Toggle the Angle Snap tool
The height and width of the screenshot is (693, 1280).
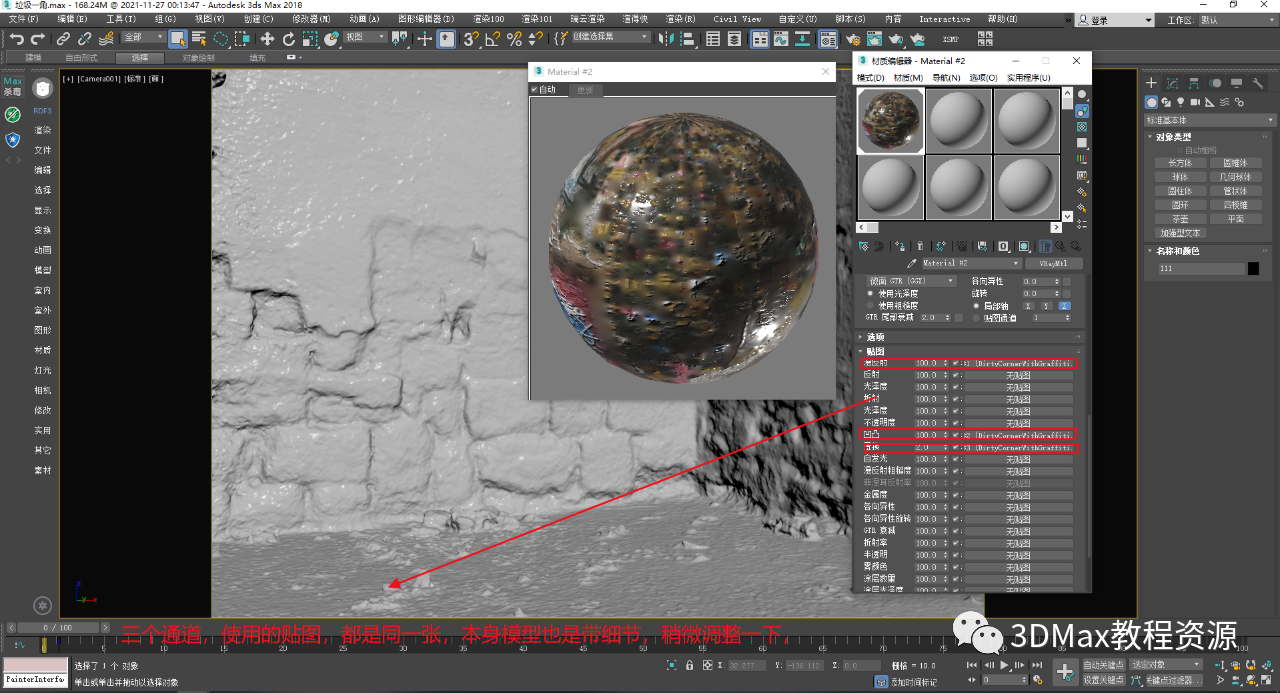pyautogui.click(x=492, y=39)
